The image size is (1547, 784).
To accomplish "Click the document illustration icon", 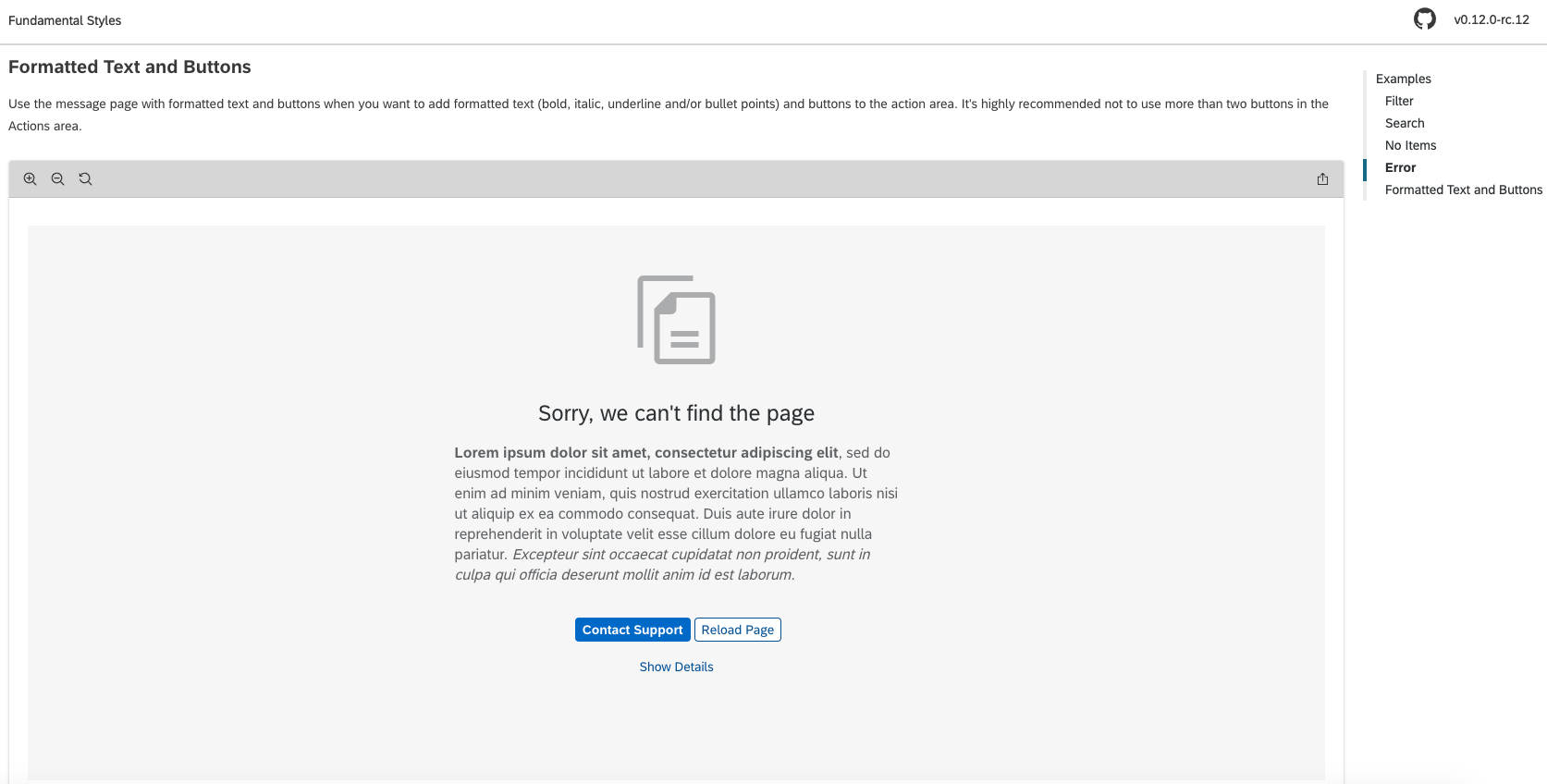I will 677,320.
